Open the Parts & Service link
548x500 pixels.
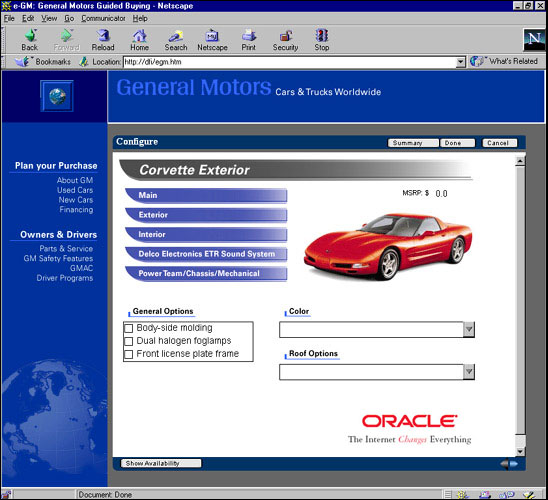[66, 249]
